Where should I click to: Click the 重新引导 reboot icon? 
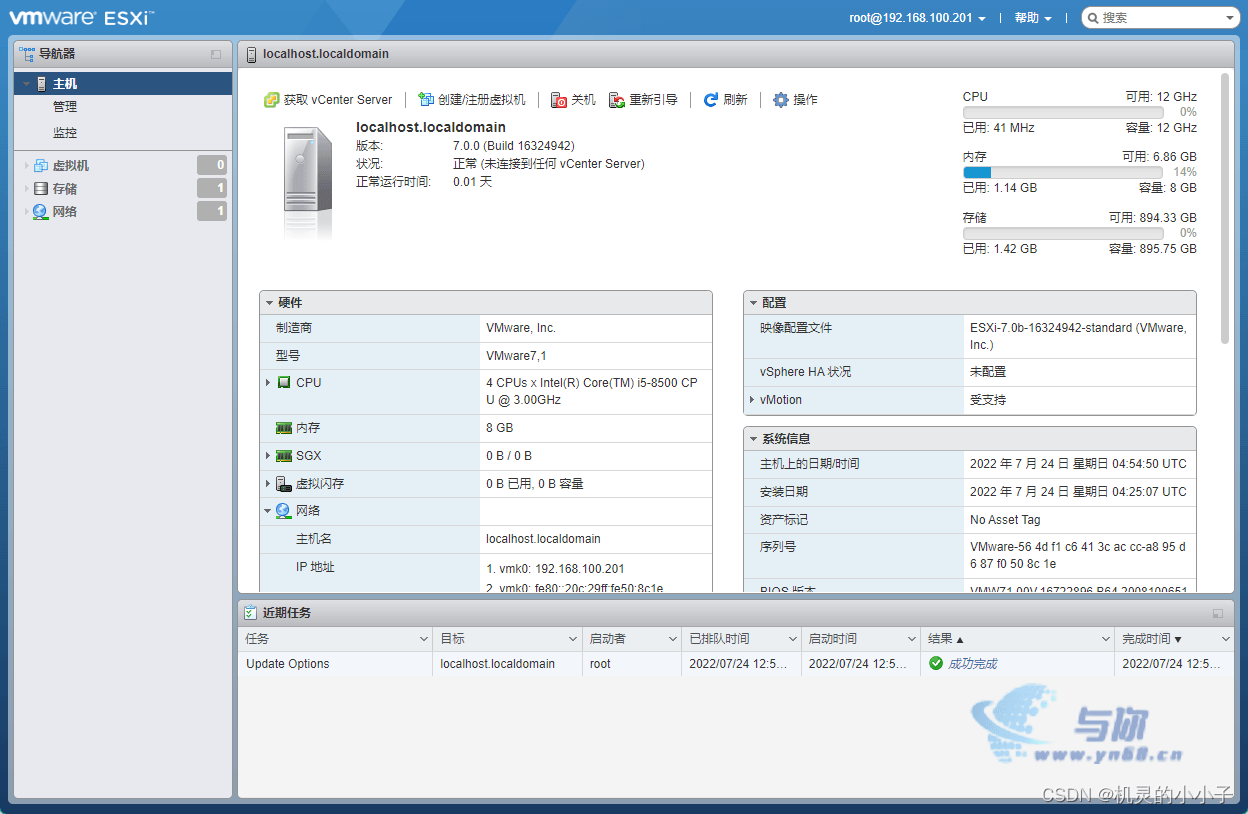[x=617, y=100]
